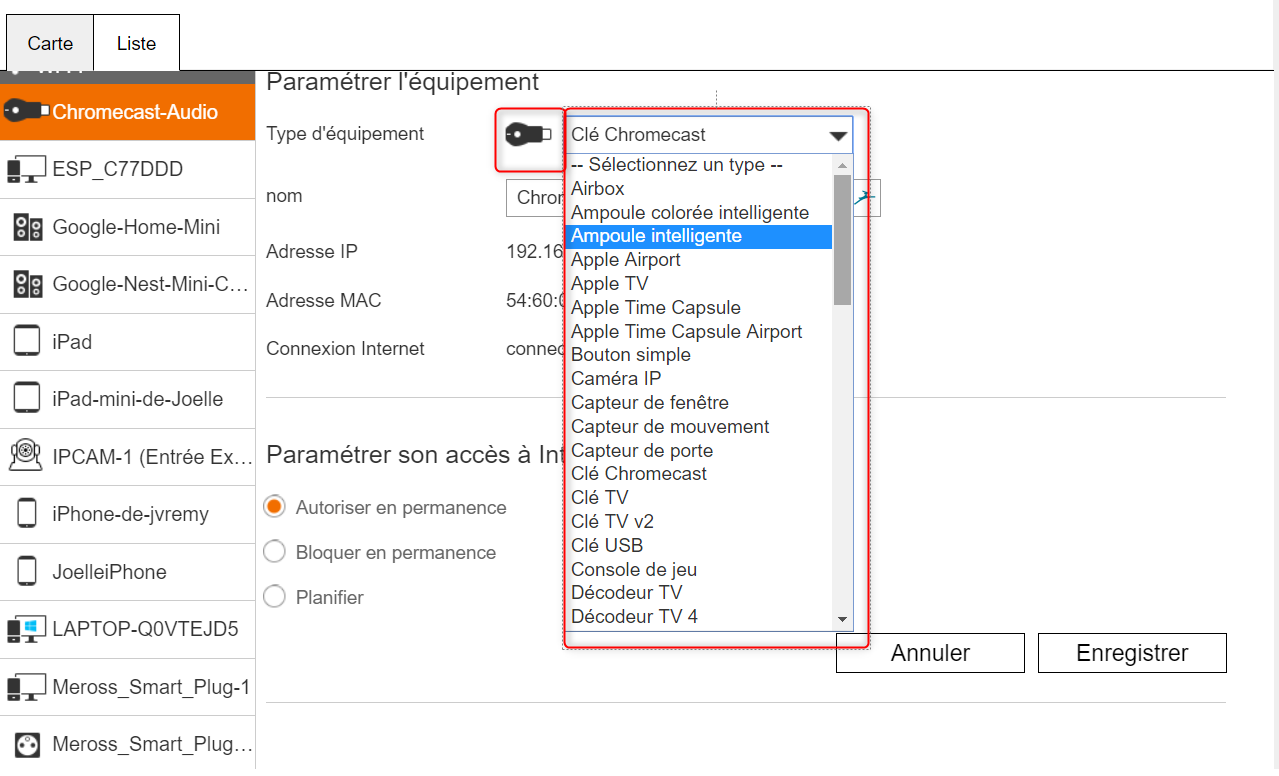Screen dimensions: 1279x776
Task: Click the IPCAM-1 webcam icon
Action: [27, 457]
